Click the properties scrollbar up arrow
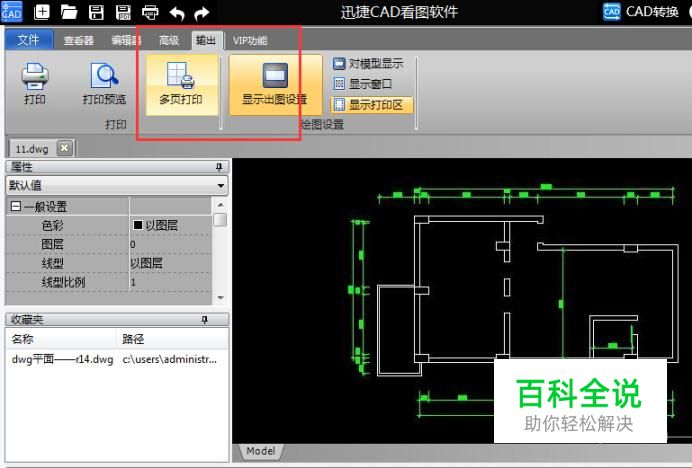Viewport: 692px width, 468px height. coord(220,204)
